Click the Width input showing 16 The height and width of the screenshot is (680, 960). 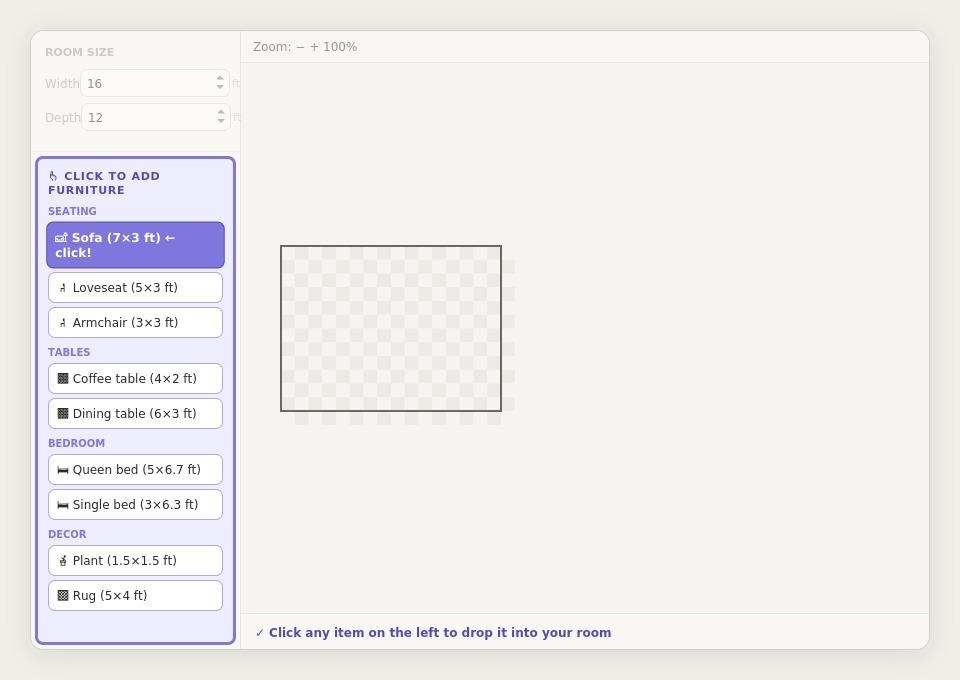pos(150,83)
